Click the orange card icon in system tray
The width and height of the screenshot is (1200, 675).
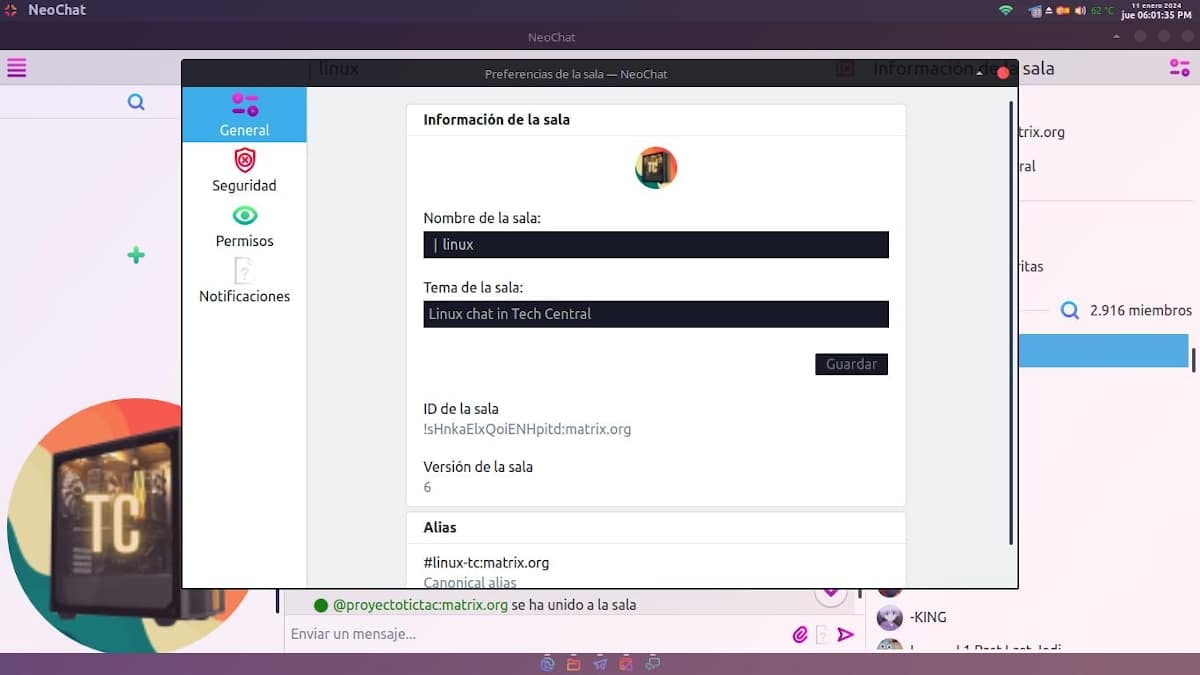tap(1064, 10)
